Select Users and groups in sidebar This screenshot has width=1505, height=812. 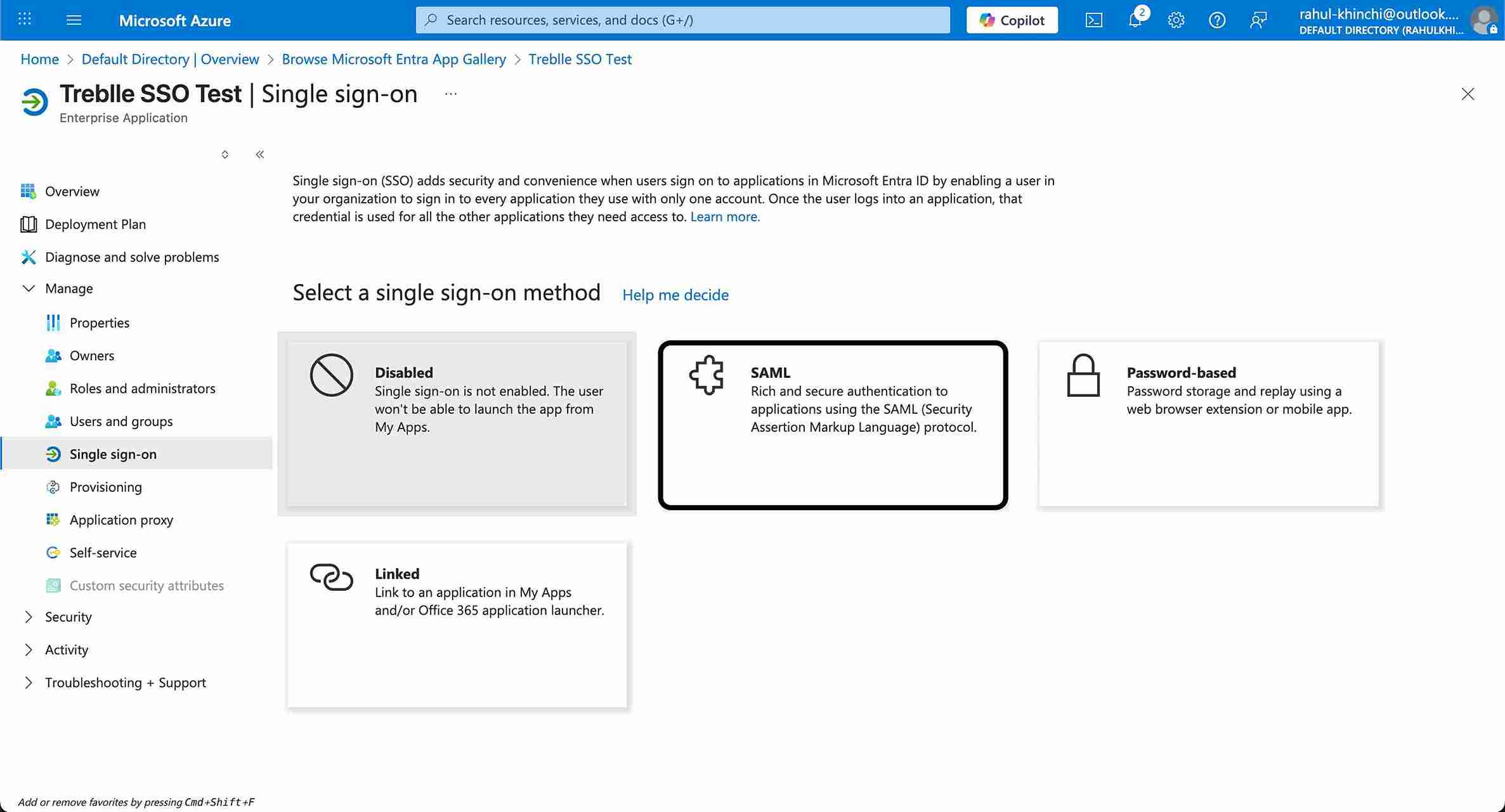pos(121,421)
